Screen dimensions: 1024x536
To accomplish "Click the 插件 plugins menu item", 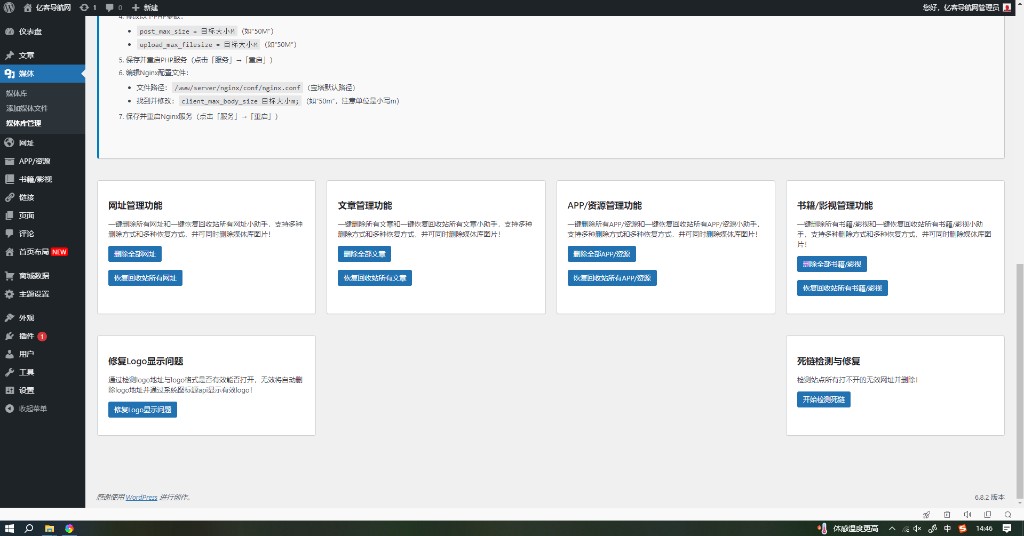I will [x=26, y=336].
